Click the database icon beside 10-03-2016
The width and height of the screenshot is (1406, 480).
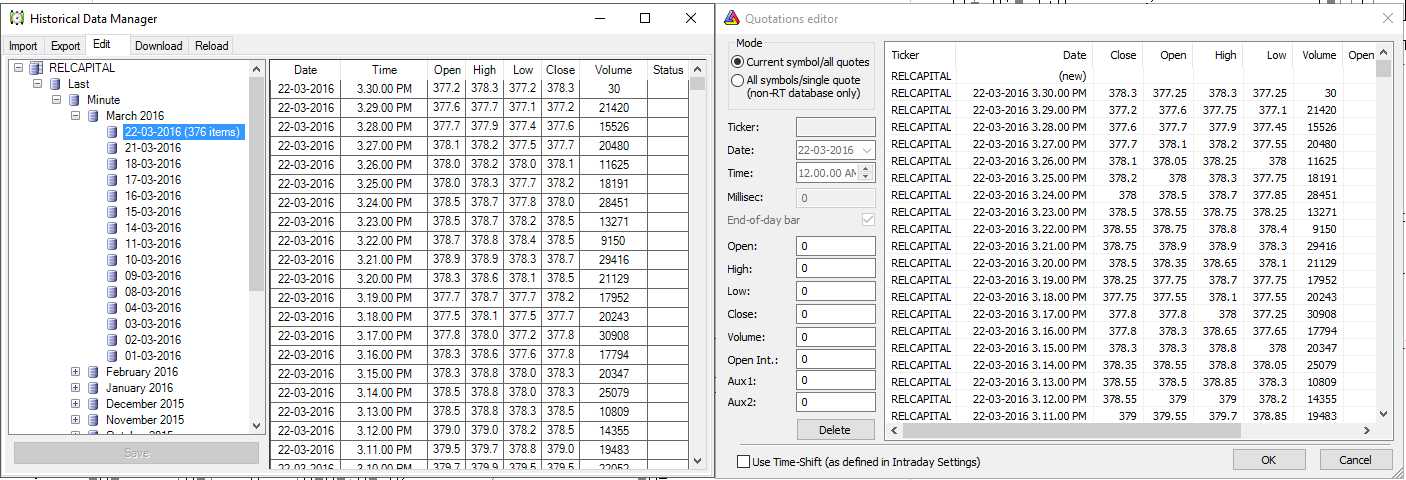(113, 260)
